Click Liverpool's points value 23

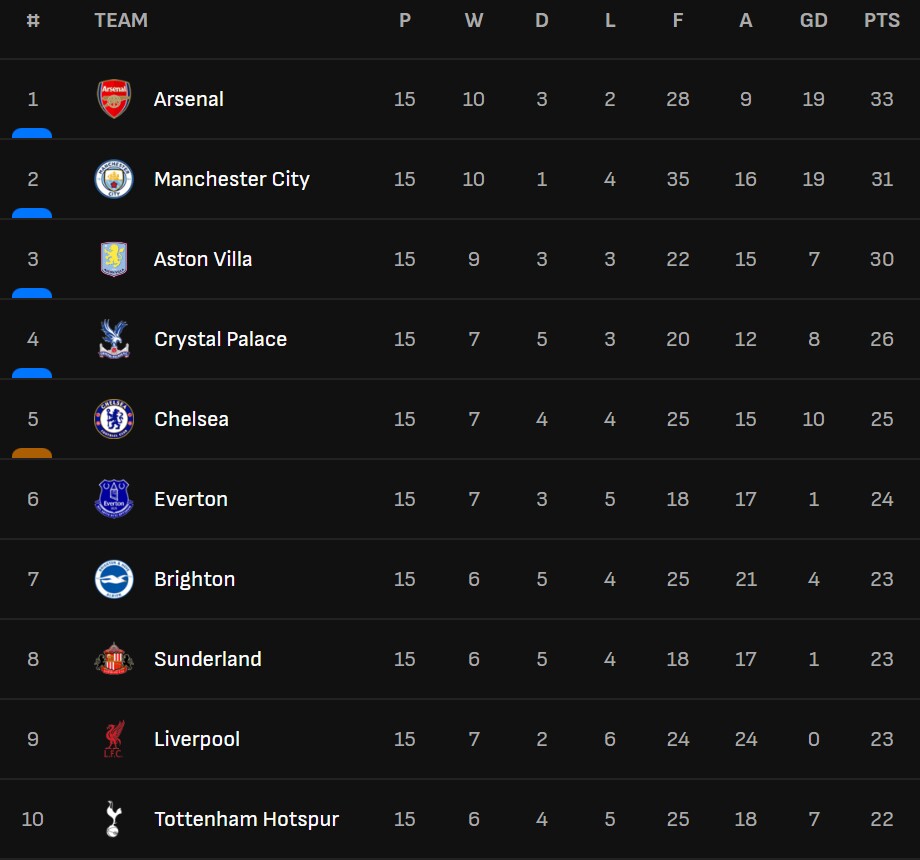click(881, 739)
